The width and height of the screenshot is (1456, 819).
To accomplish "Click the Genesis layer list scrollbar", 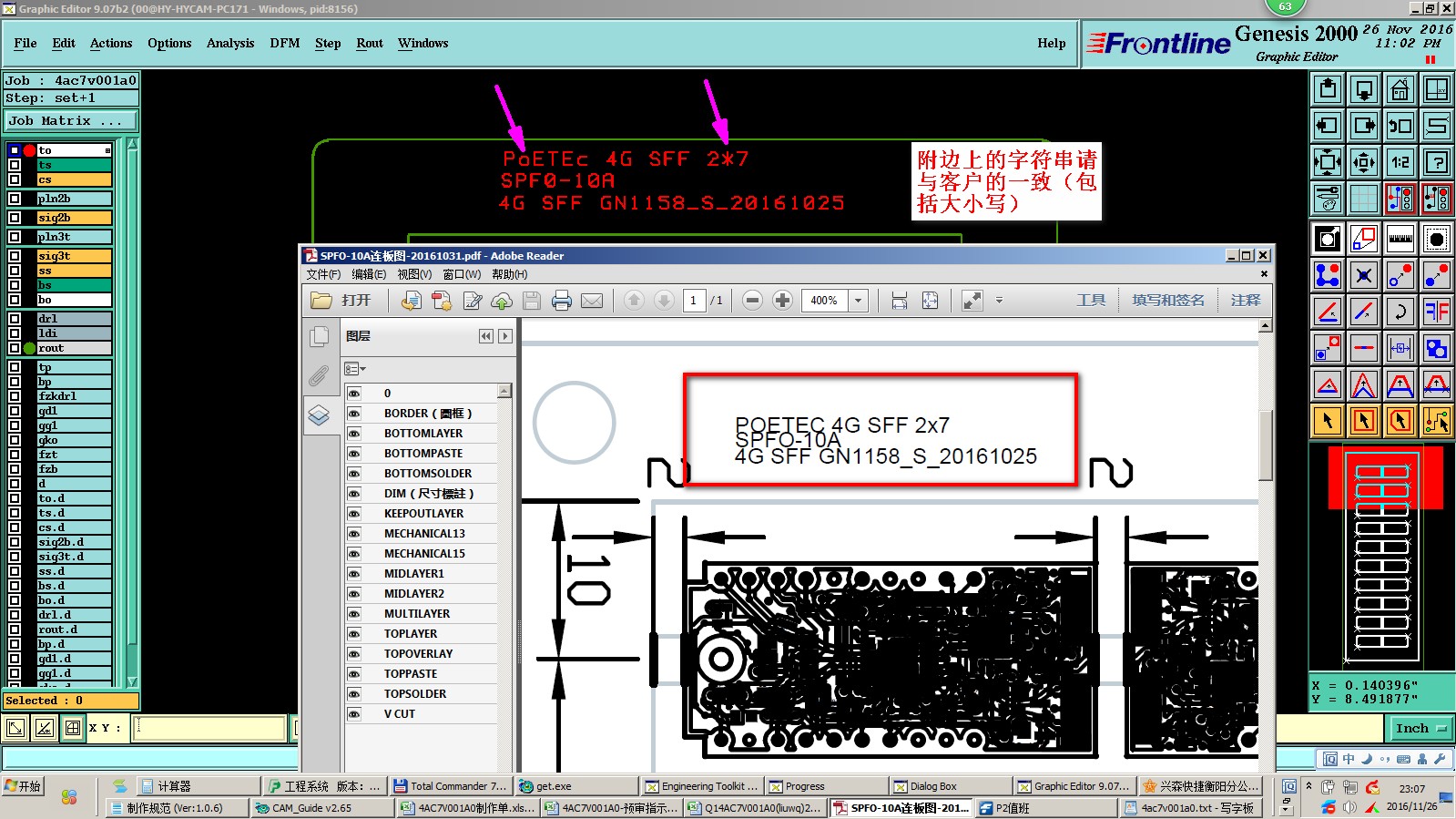I will point(132,412).
